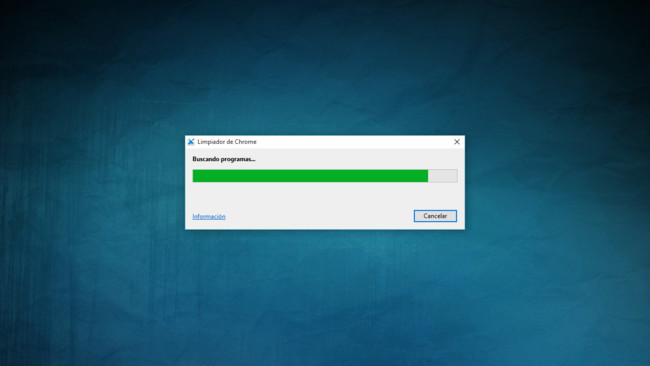The width and height of the screenshot is (650, 366).
Task: Click the green scanning progress bar
Action: coord(325,176)
